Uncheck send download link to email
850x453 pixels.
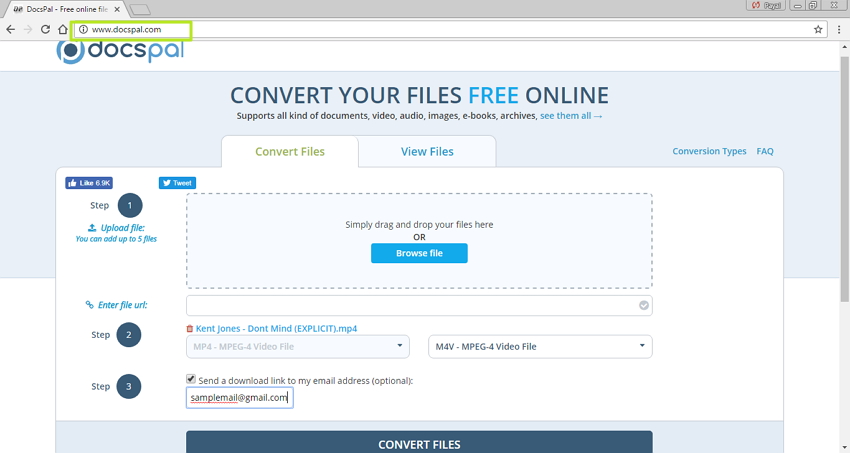[191, 379]
